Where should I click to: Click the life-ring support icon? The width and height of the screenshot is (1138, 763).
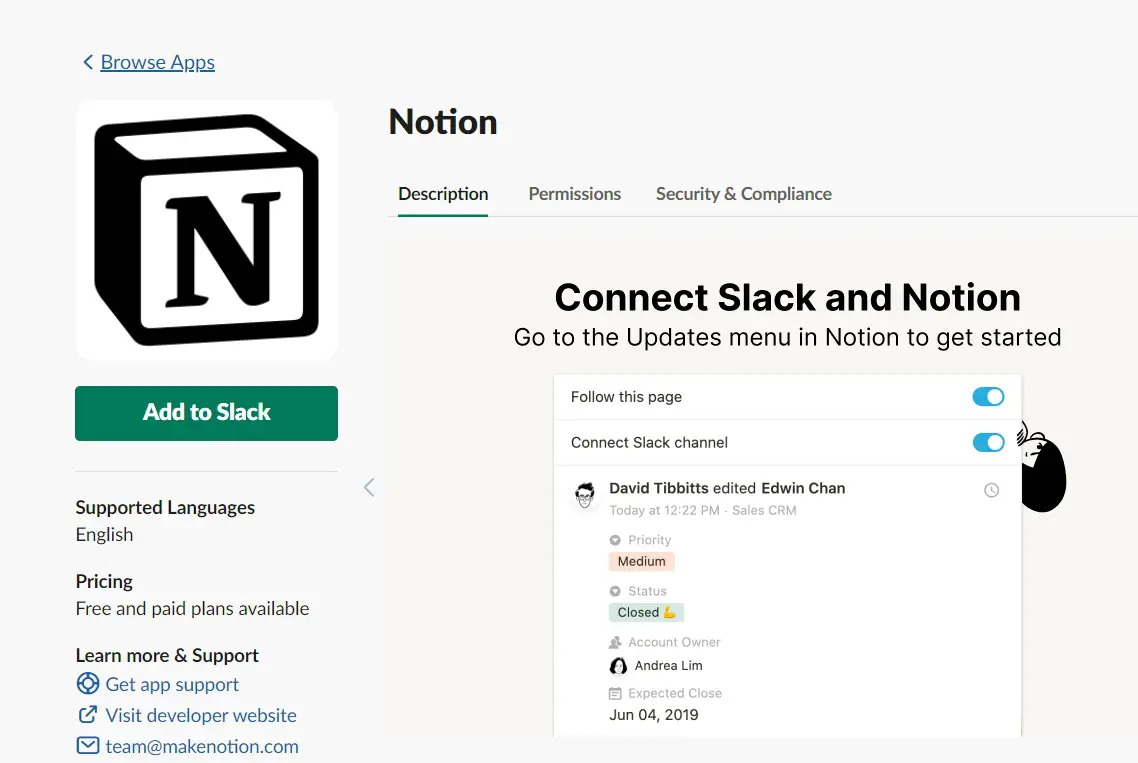tap(88, 684)
